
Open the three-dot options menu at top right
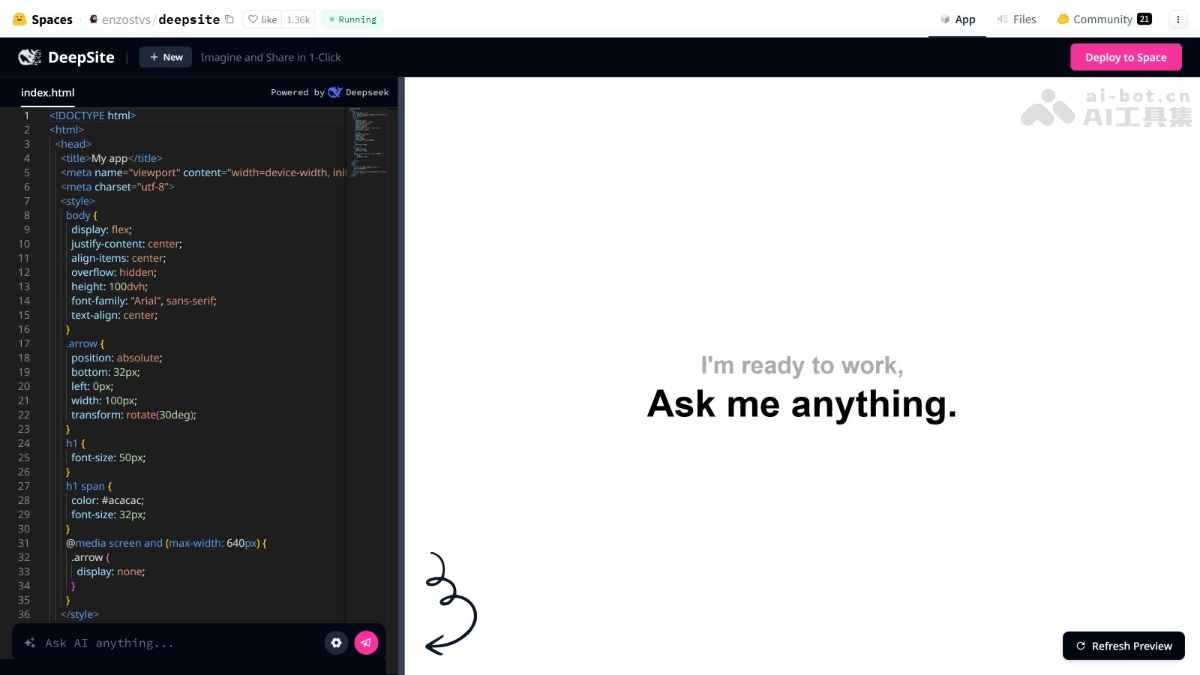click(1178, 19)
